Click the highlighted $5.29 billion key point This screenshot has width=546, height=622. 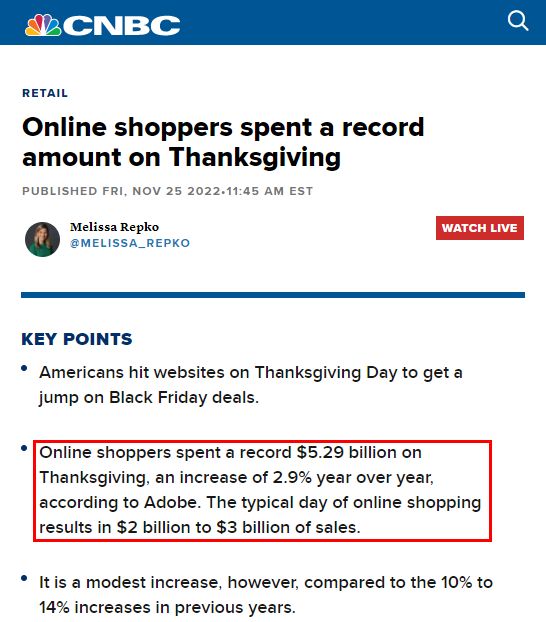(260, 490)
